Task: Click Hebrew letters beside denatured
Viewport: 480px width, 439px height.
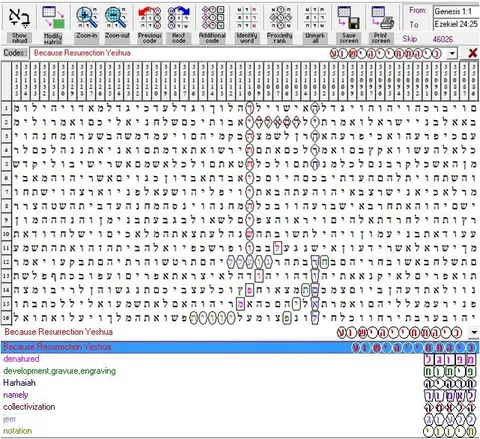Action: click(x=451, y=359)
